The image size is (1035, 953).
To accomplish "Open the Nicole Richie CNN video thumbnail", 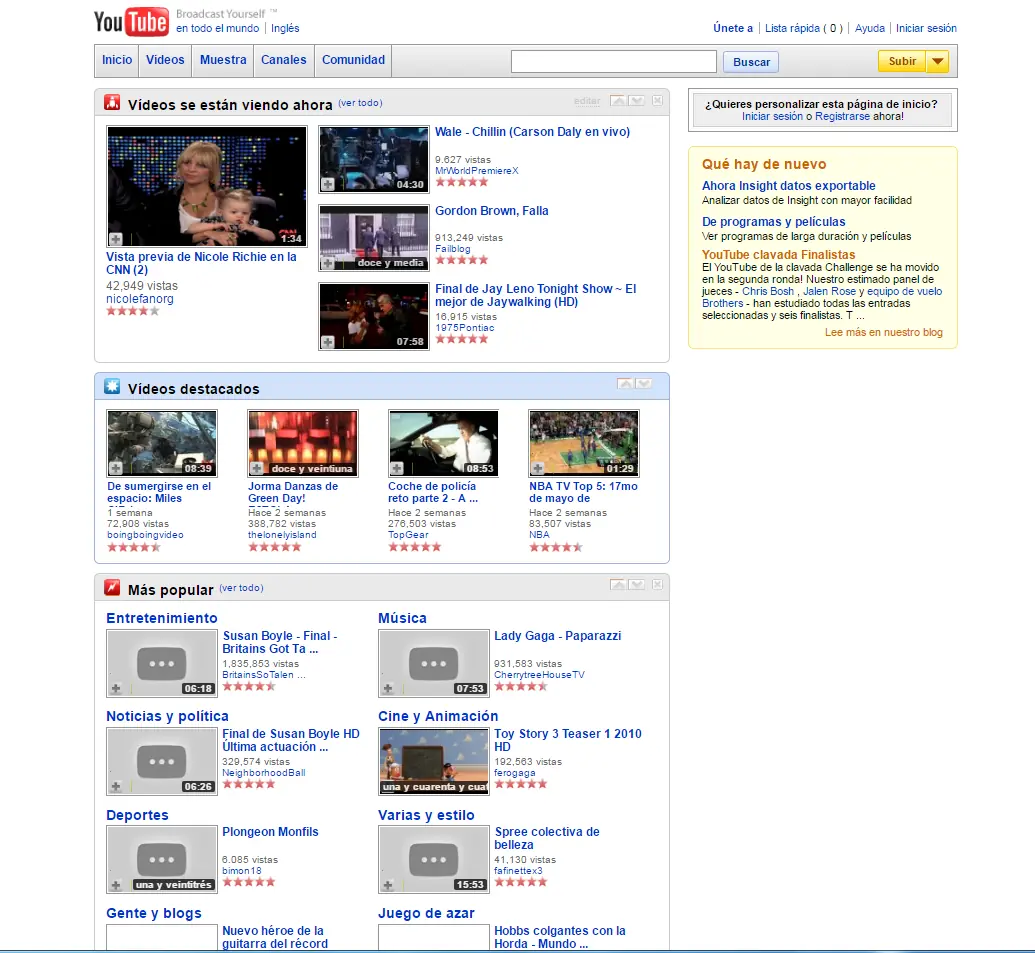I will (207, 186).
